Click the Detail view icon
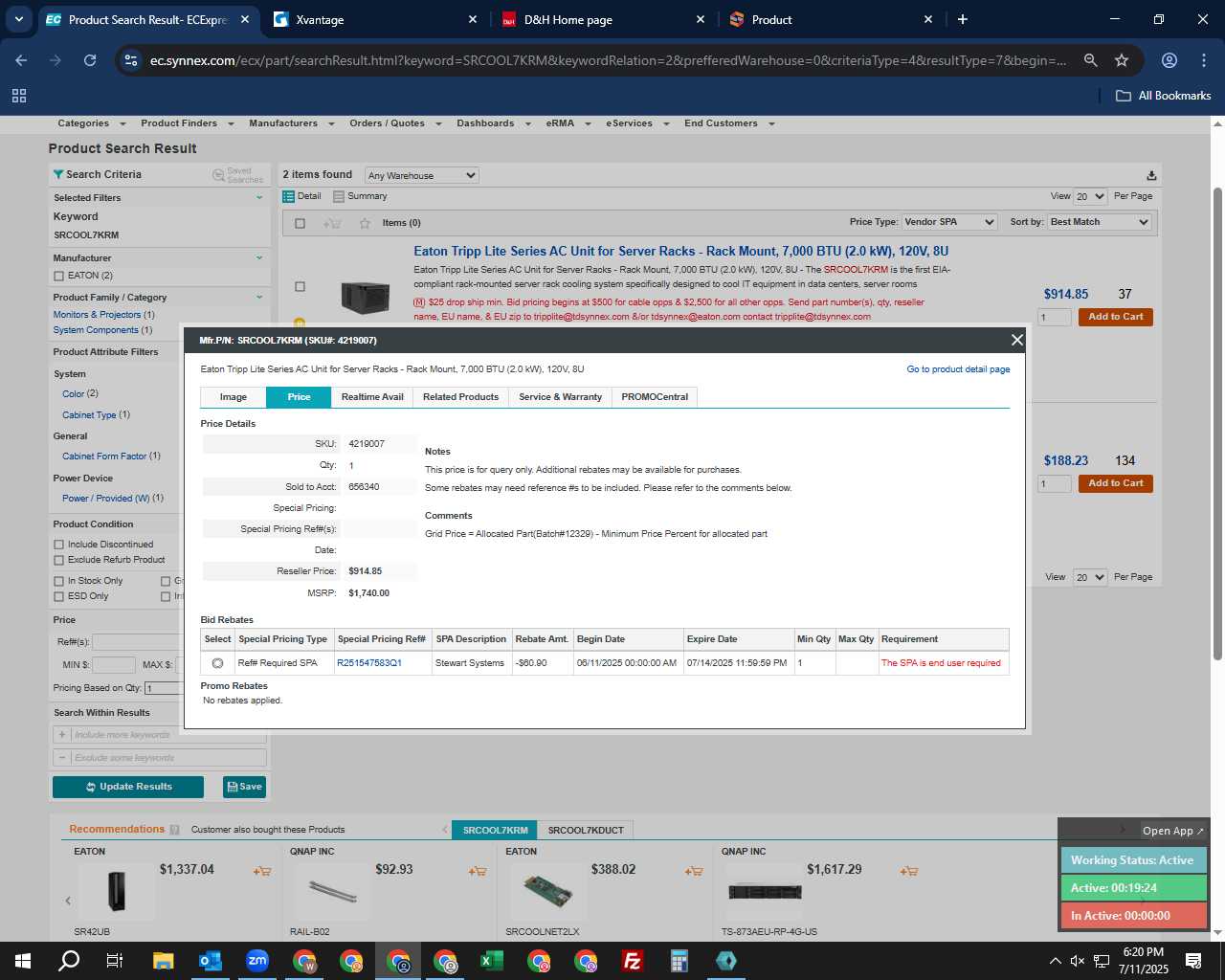The height and width of the screenshot is (980, 1225). [x=288, y=196]
